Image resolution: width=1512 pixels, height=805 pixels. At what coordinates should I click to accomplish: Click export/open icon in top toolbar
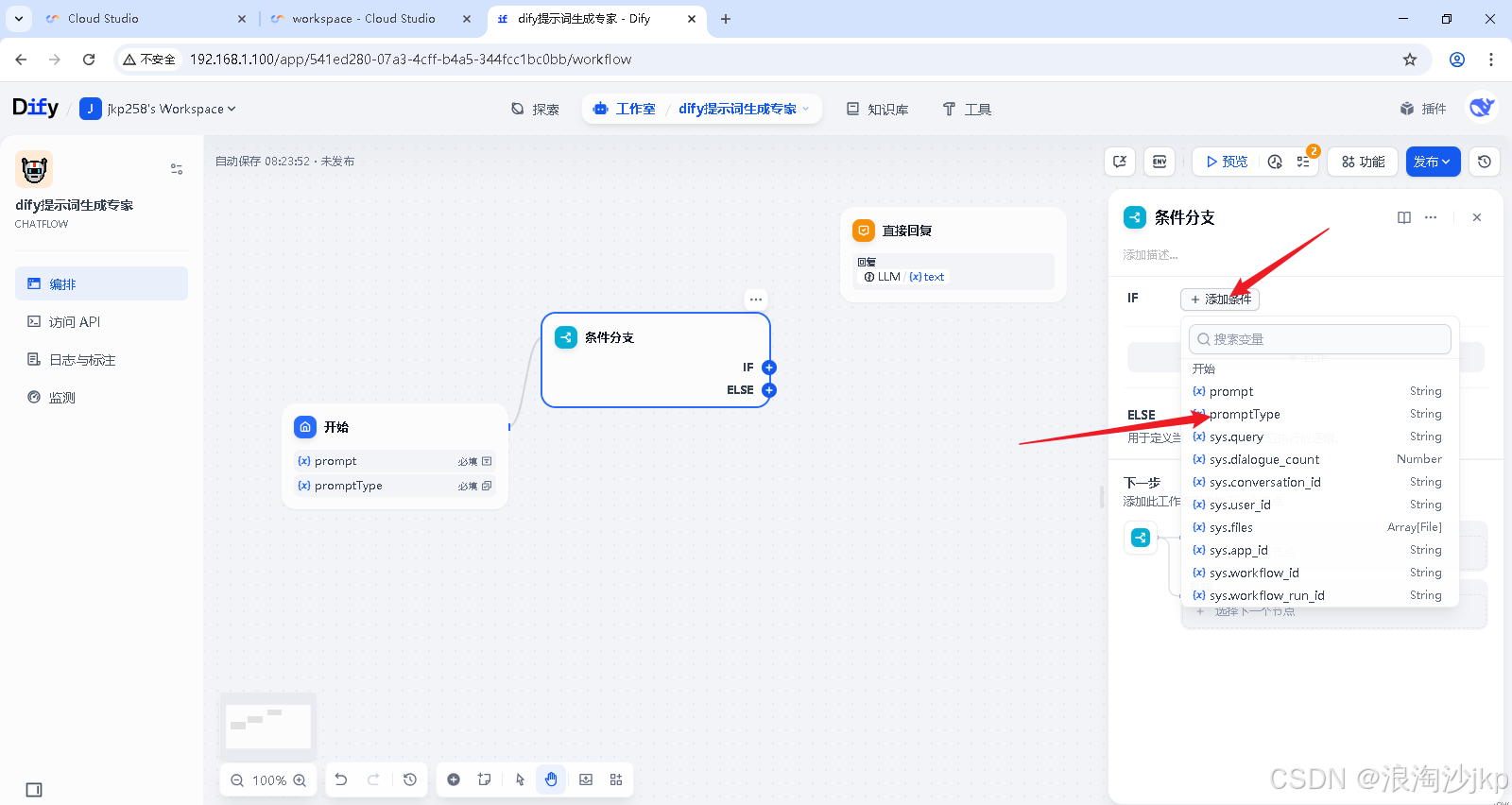[x=1120, y=162]
